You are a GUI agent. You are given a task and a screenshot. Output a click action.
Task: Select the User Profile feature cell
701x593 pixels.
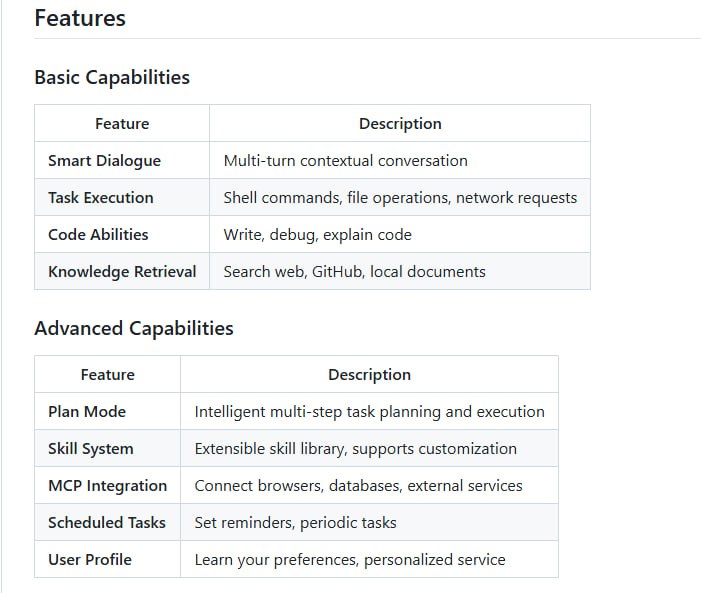[90, 559]
